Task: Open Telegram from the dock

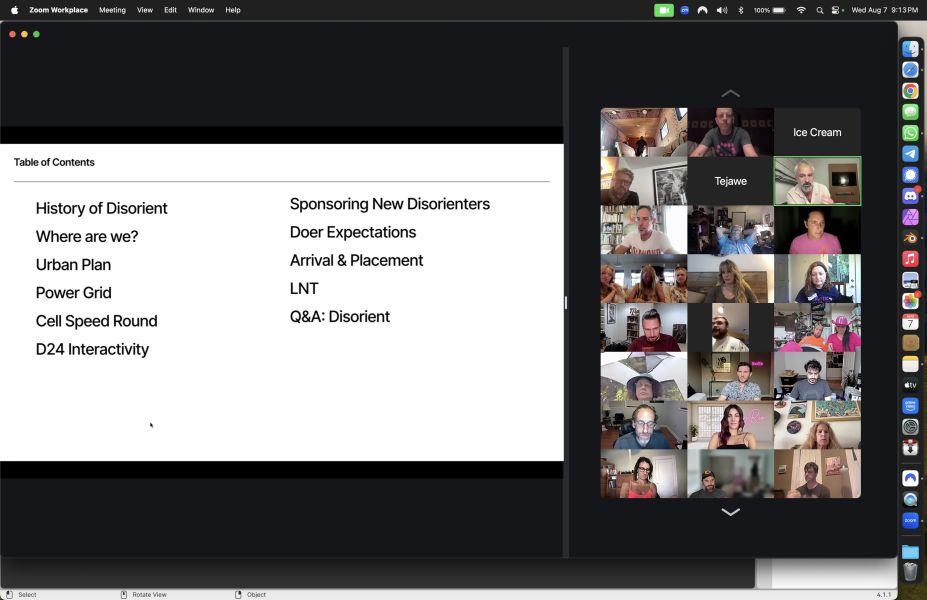Action: pyautogui.click(x=910, y=154)
